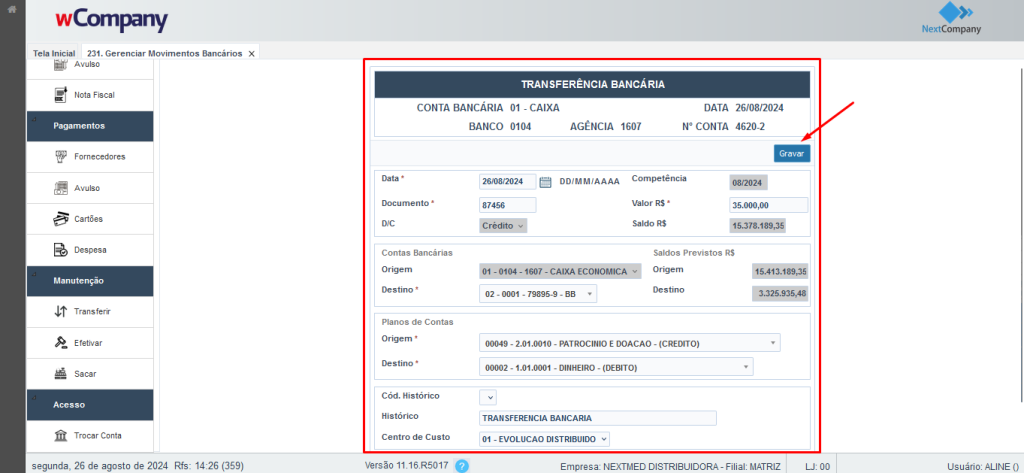Click Saldos Previstos Destino value 3.325.935,48
The width and height of the screenshot is (1024, 473).
[780, 294]
